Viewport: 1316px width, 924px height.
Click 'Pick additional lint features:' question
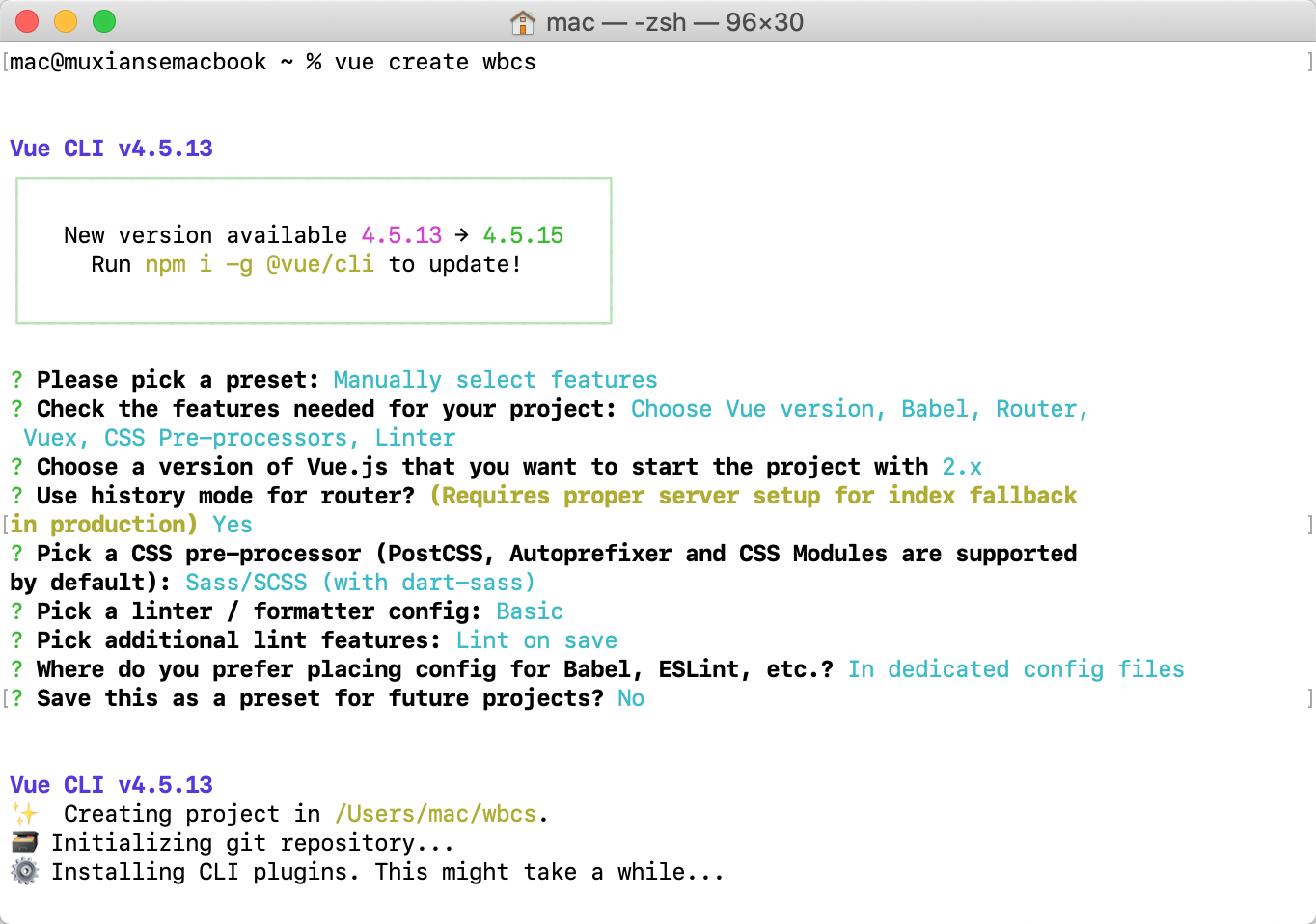click(x=238, y=640)
